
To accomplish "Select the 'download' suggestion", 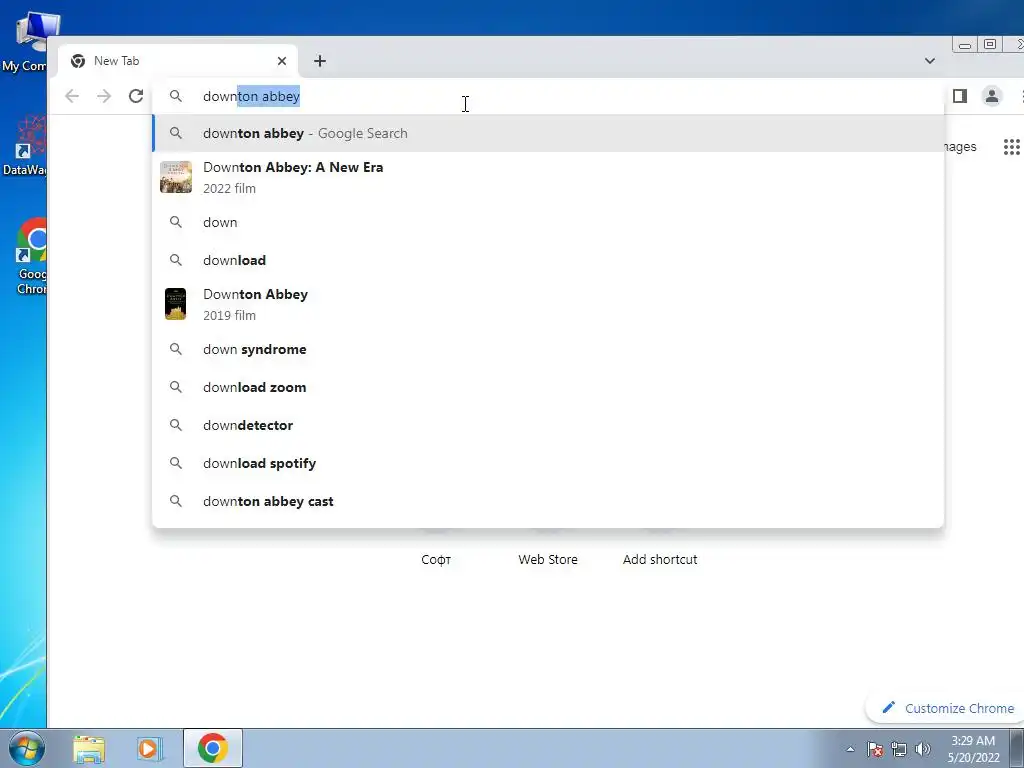I will coord(548,260).
